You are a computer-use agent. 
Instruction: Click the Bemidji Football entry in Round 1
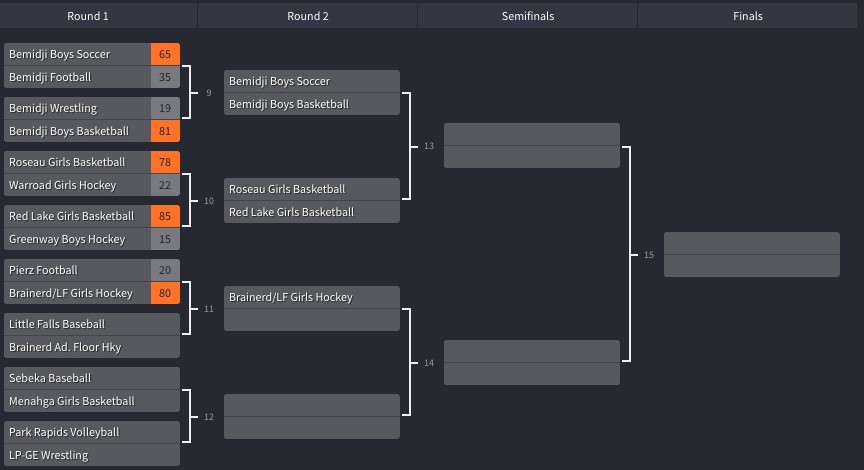click(91, 77)
